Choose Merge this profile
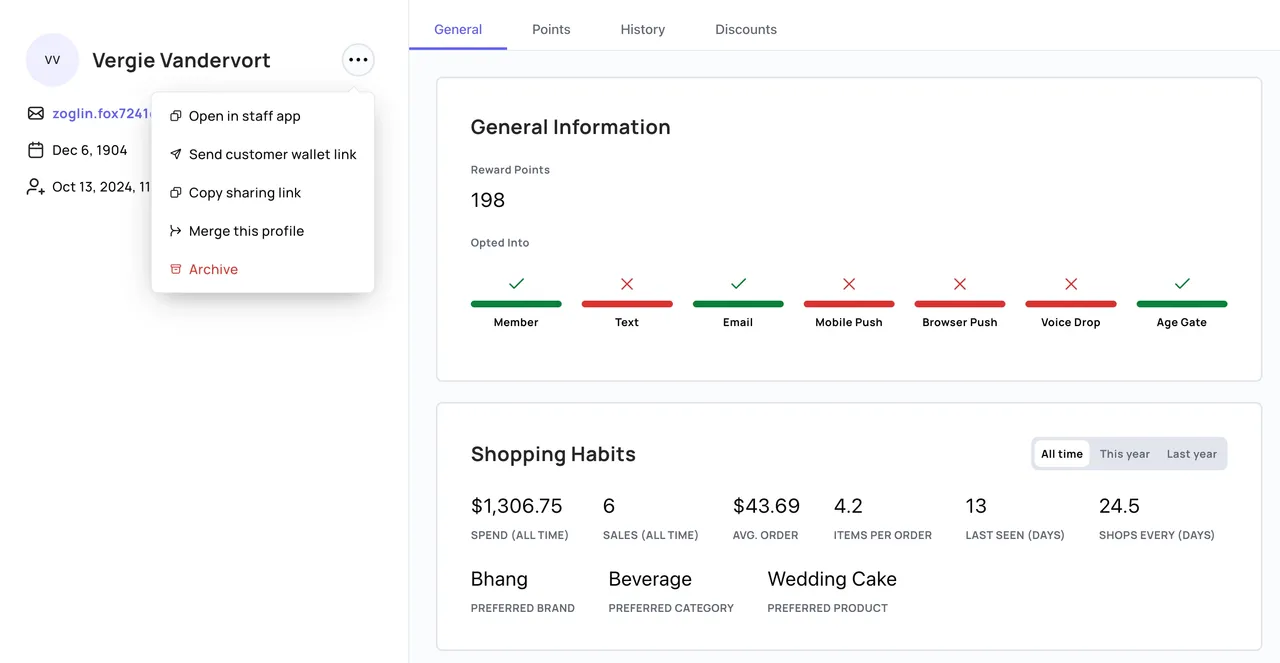The height and width of the screenshot is (663, 1280). [246, 231]
